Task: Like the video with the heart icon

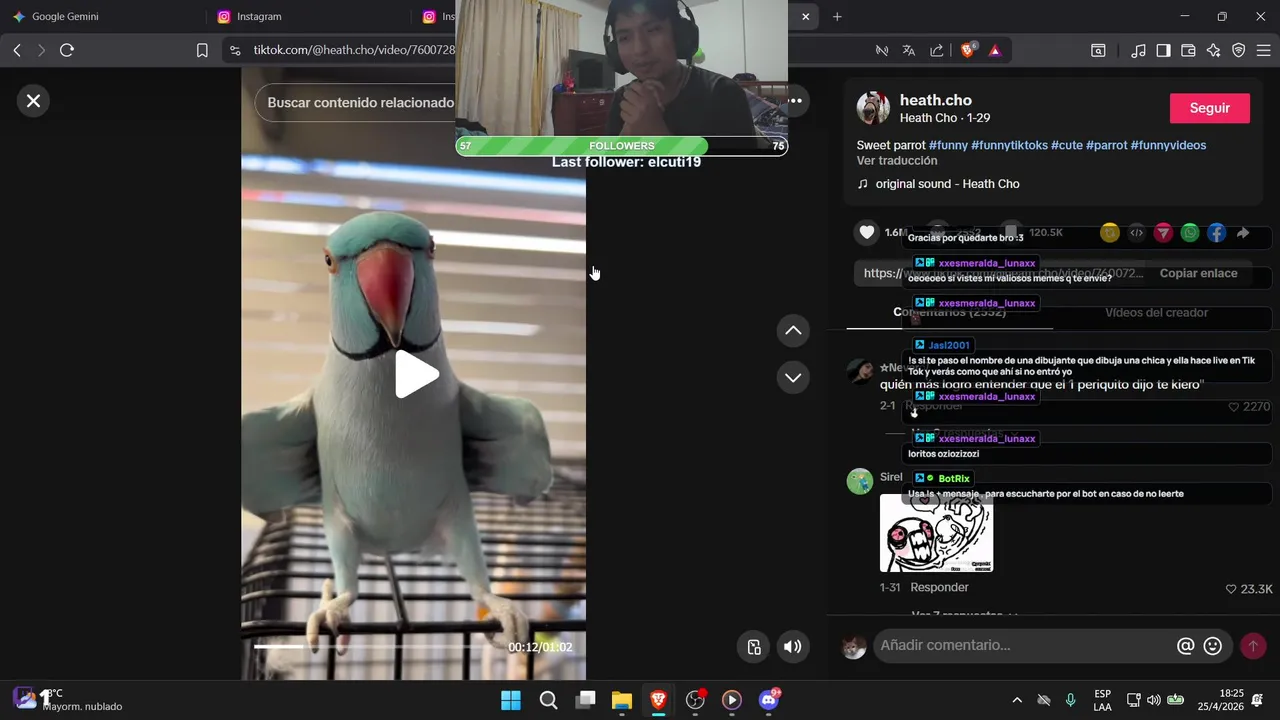Action: click(867, 232)
